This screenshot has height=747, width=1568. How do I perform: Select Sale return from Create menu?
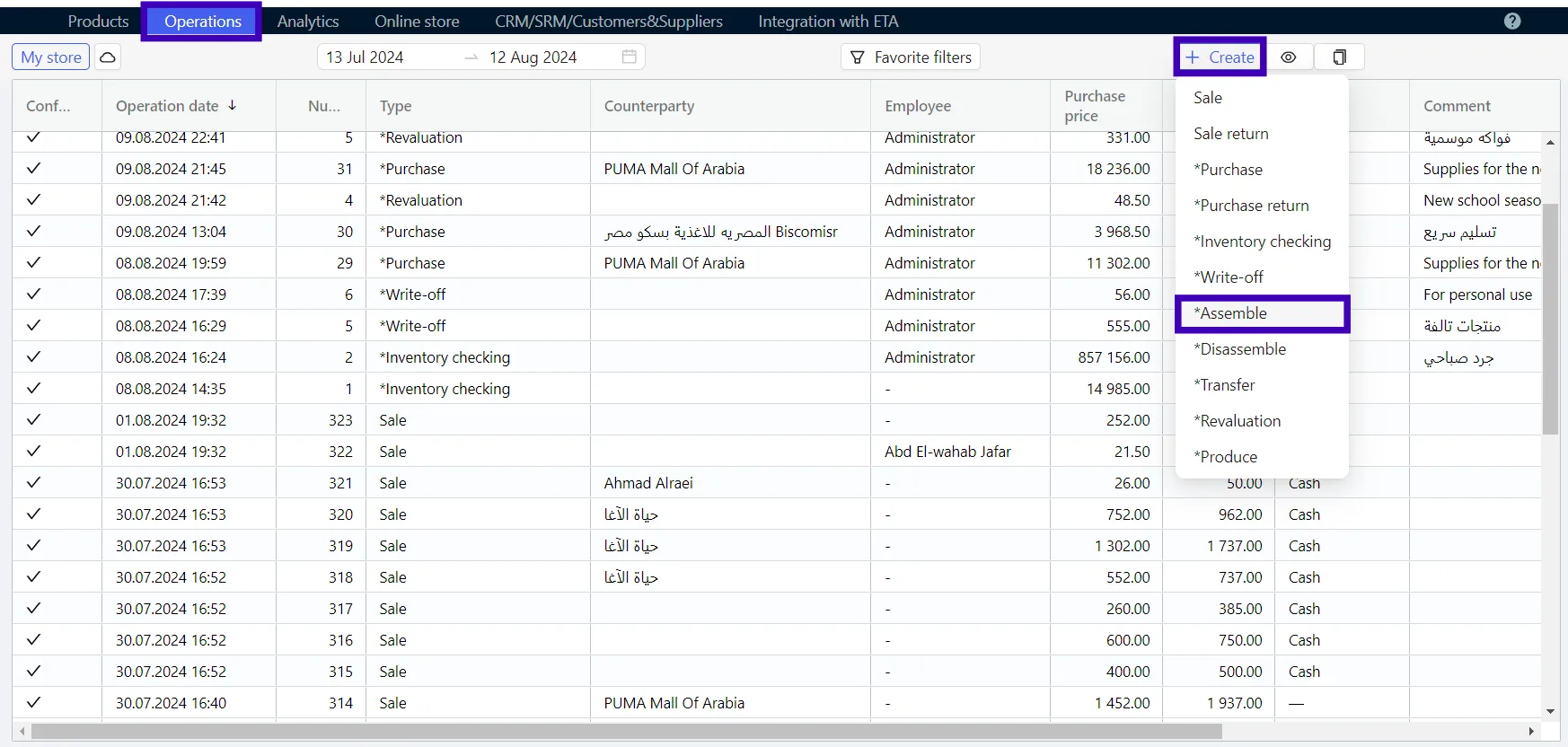point(1262,133)
